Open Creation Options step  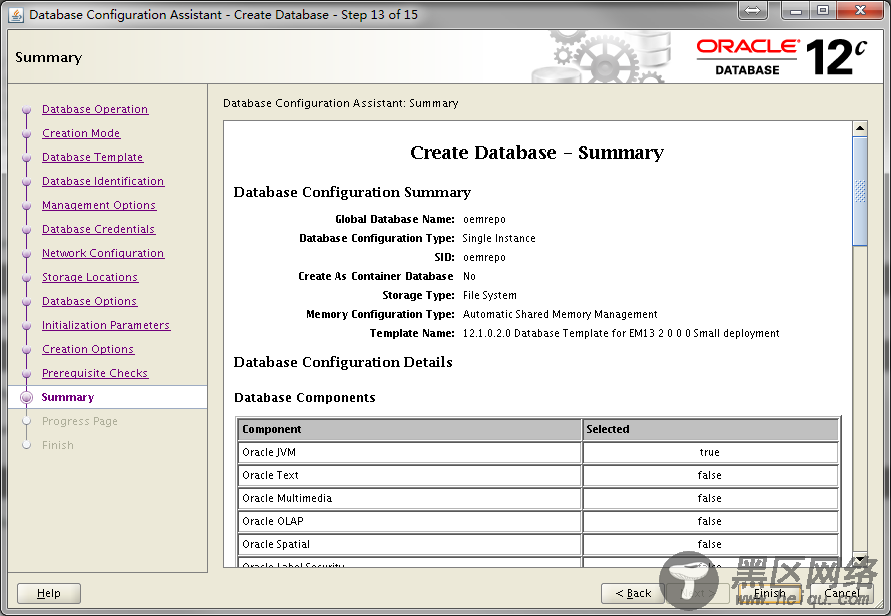(88, 349)
